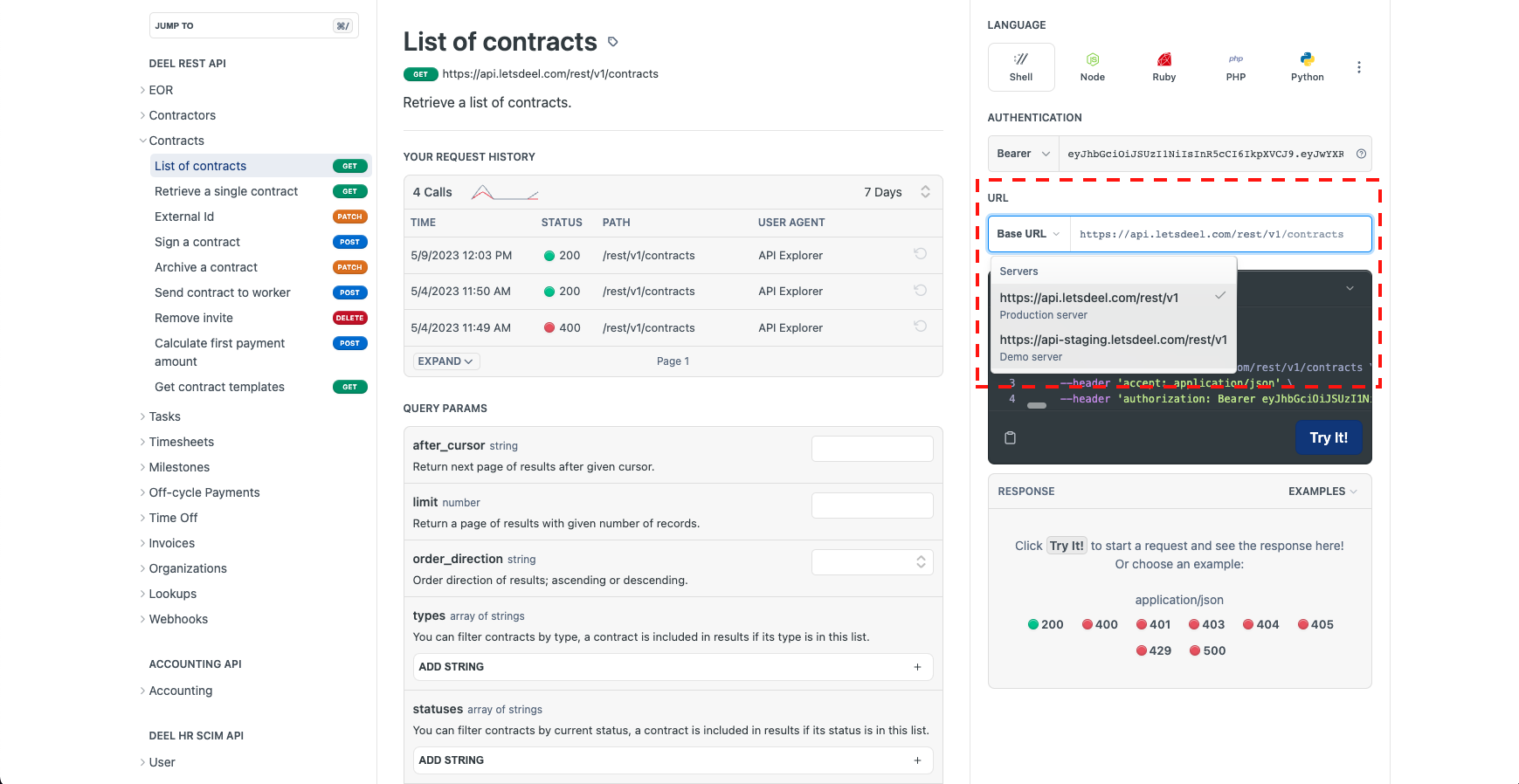Click the tag icon beside List of contracts
The image size is (1519, 784).
[x=613, y=42]
